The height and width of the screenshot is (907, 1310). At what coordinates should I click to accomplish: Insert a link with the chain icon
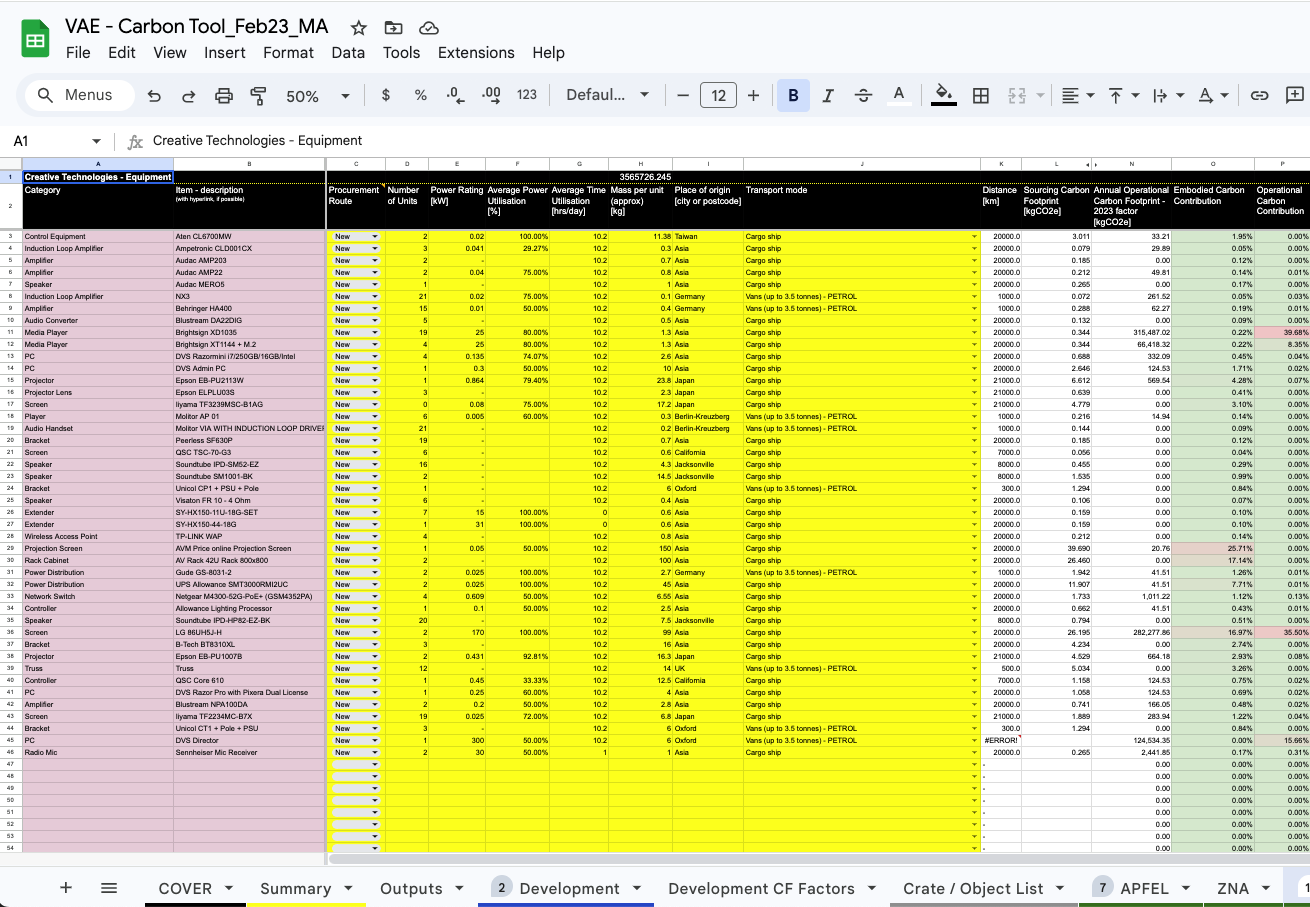click(x=1260, y=95)
